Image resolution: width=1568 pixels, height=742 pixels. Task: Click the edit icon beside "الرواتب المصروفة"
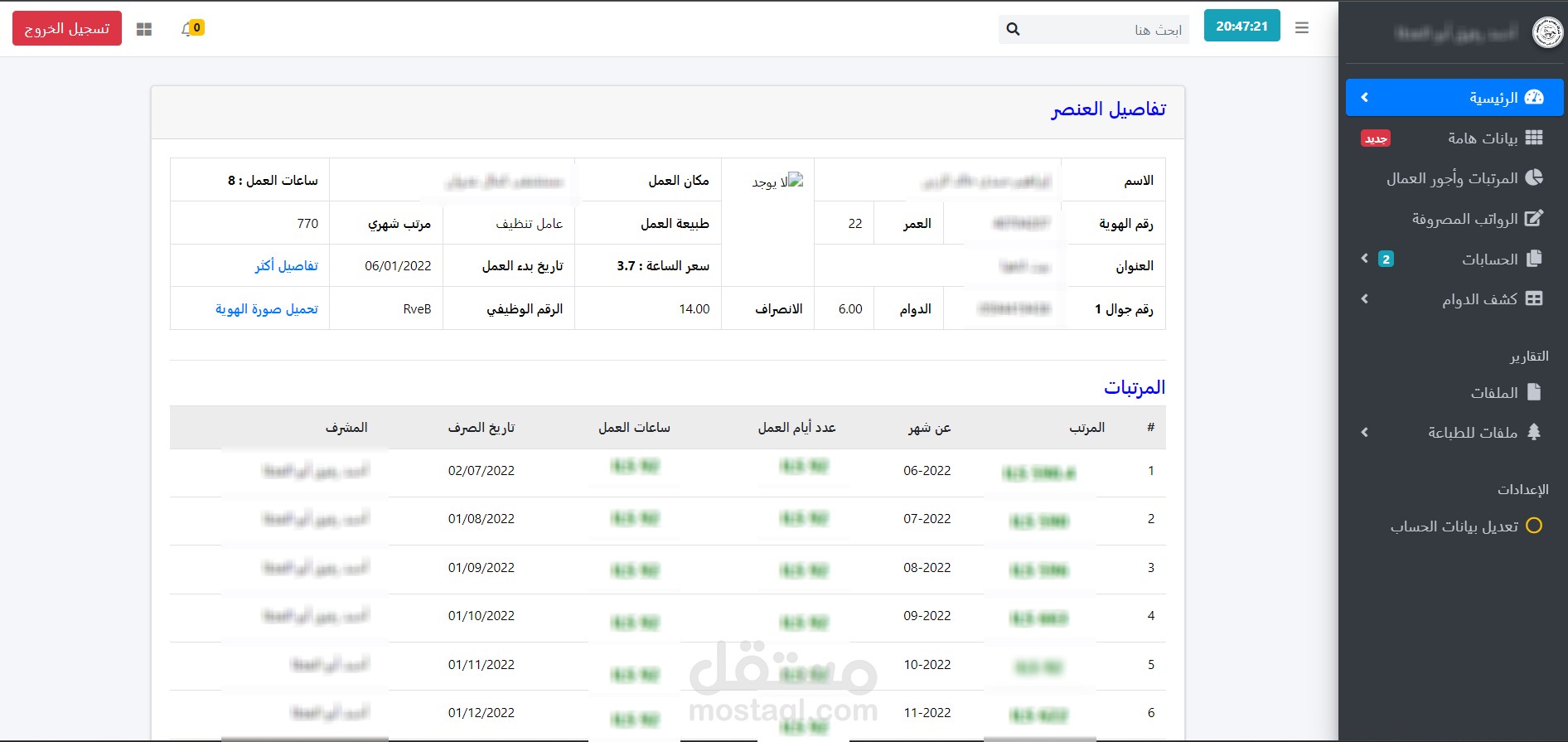click(1534, 218)
